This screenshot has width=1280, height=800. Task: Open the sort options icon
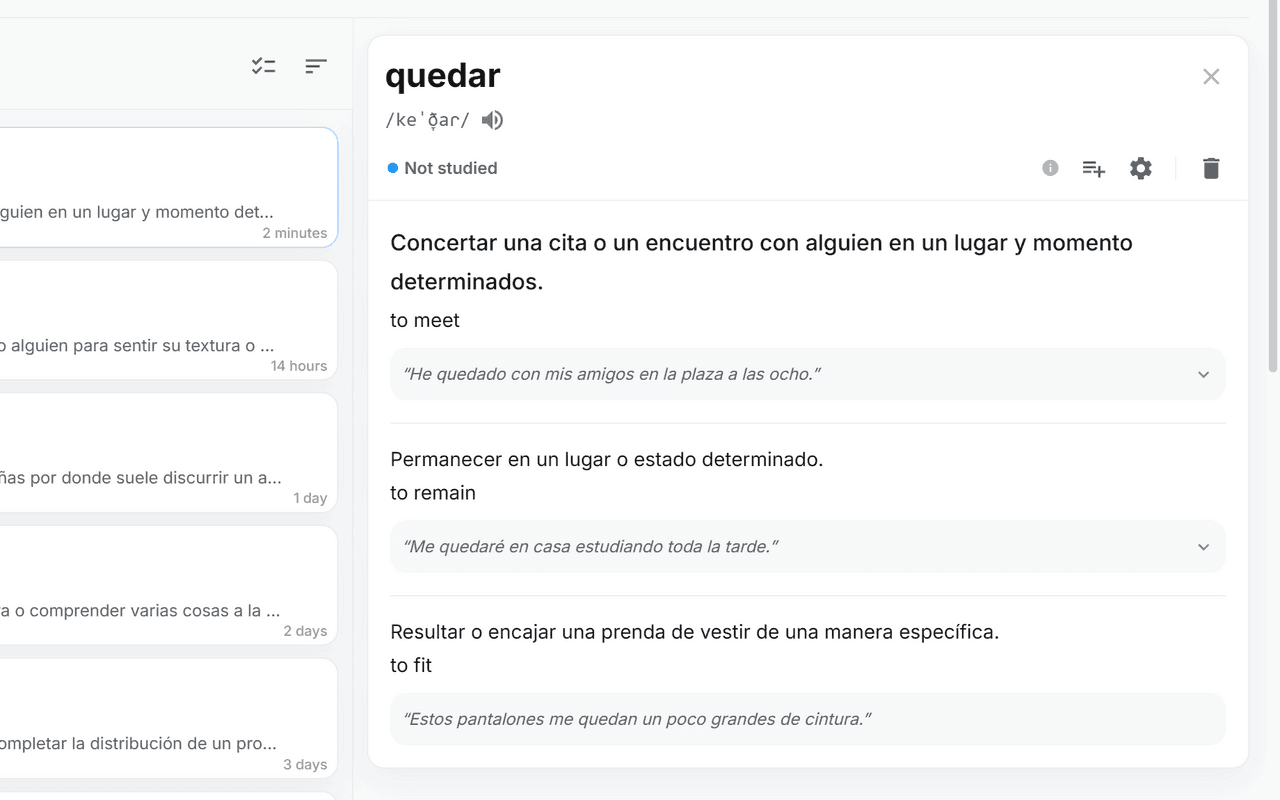point(316,66)
